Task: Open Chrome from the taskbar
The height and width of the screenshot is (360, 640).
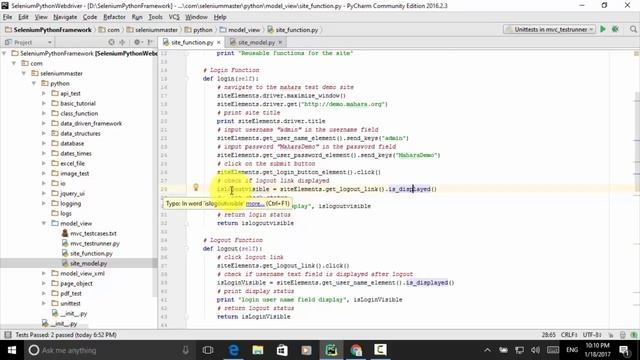Action: (x=356, y=350)
